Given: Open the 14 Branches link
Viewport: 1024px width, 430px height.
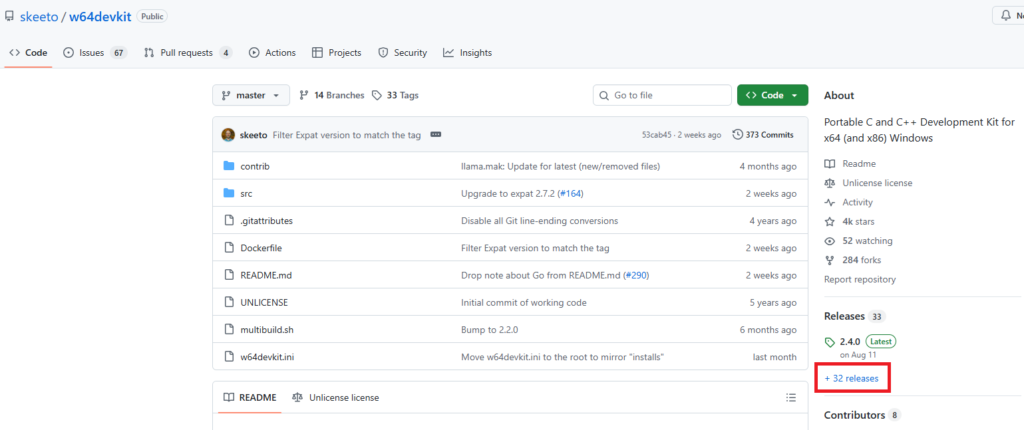Looking at the screenshot, I should click(331, 95).
